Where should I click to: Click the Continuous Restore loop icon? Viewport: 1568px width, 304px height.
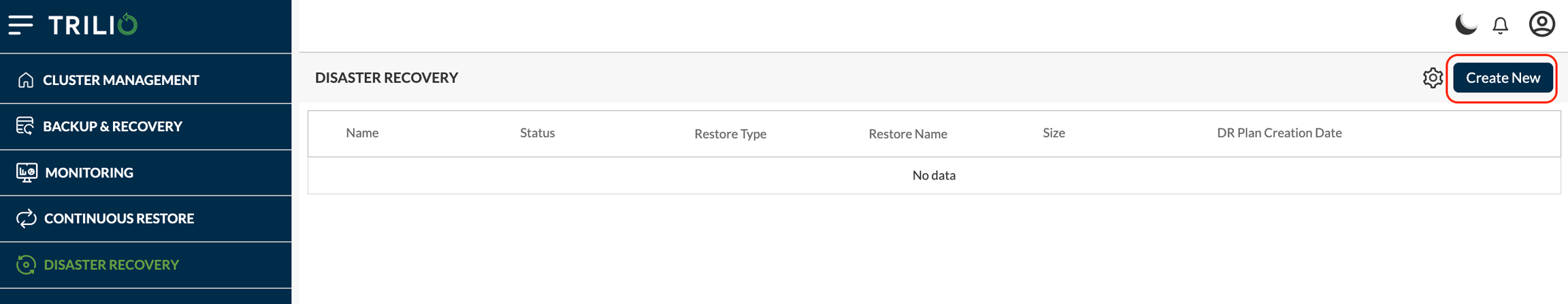(26, 218)
